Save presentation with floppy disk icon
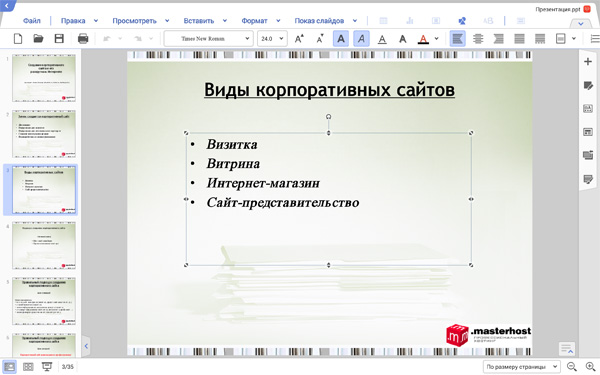 point(59,39)
